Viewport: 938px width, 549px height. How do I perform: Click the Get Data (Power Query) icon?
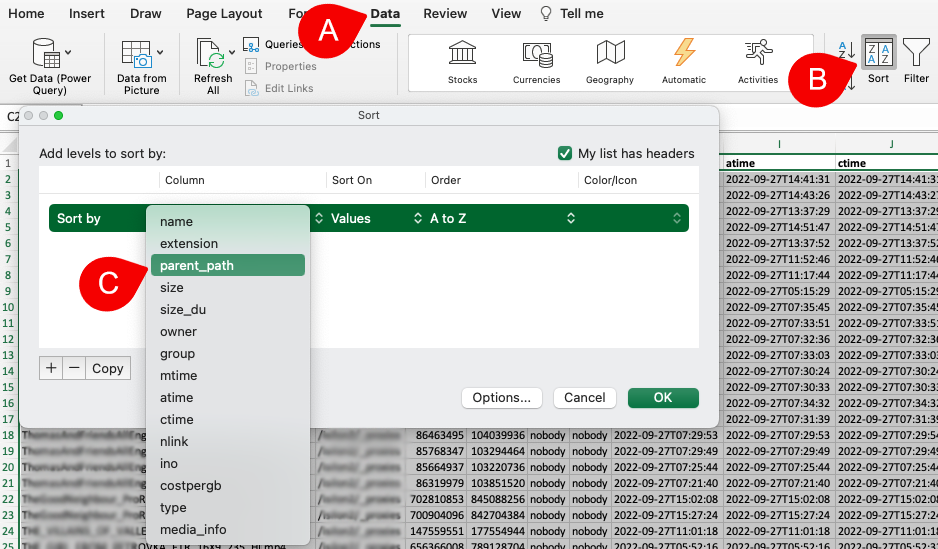(x=44, y=53)
